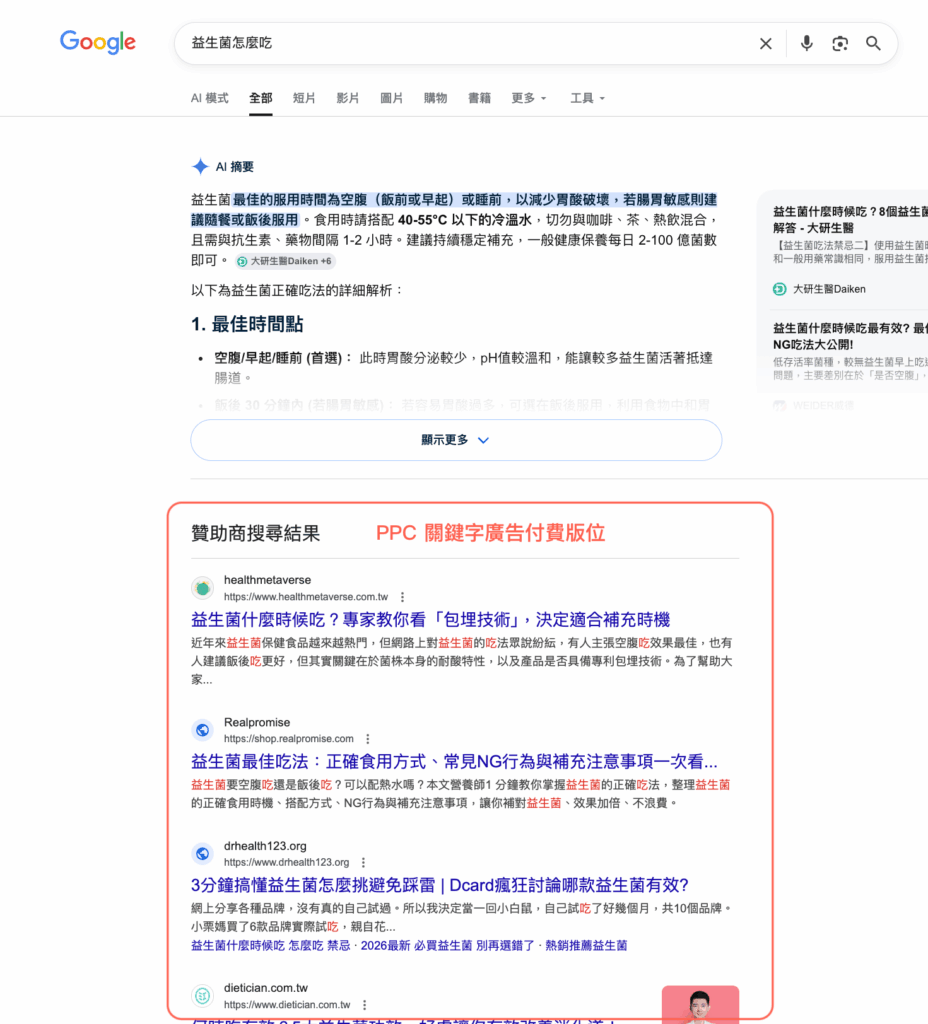The image size is (928, 1024).
Task: Click the 以下為益生菌正確吃法的詳細解析 text
Action: (x=296, y=290)
